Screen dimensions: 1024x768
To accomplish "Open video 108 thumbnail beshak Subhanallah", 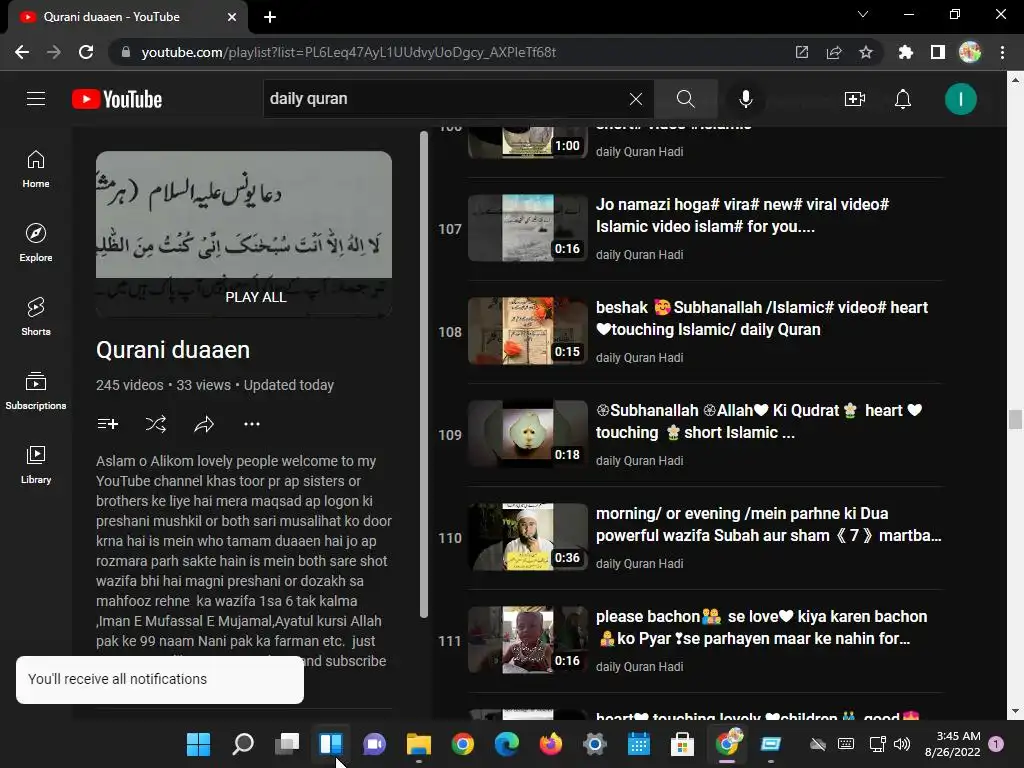I will click(528, 331).
